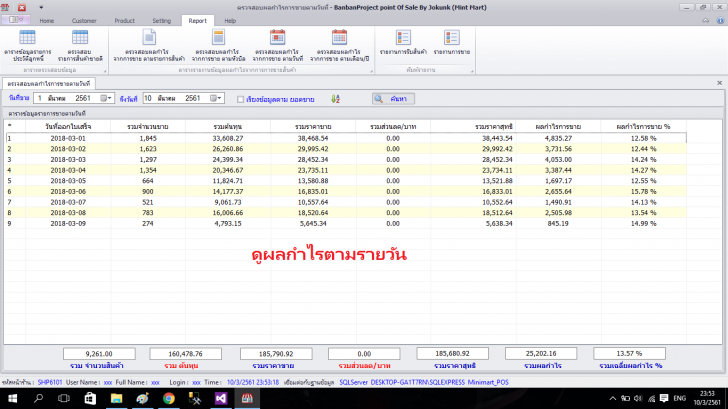Open Google Chrome from taskbar
This screenshot has width=728, height=409.
(x=169, y=398)
